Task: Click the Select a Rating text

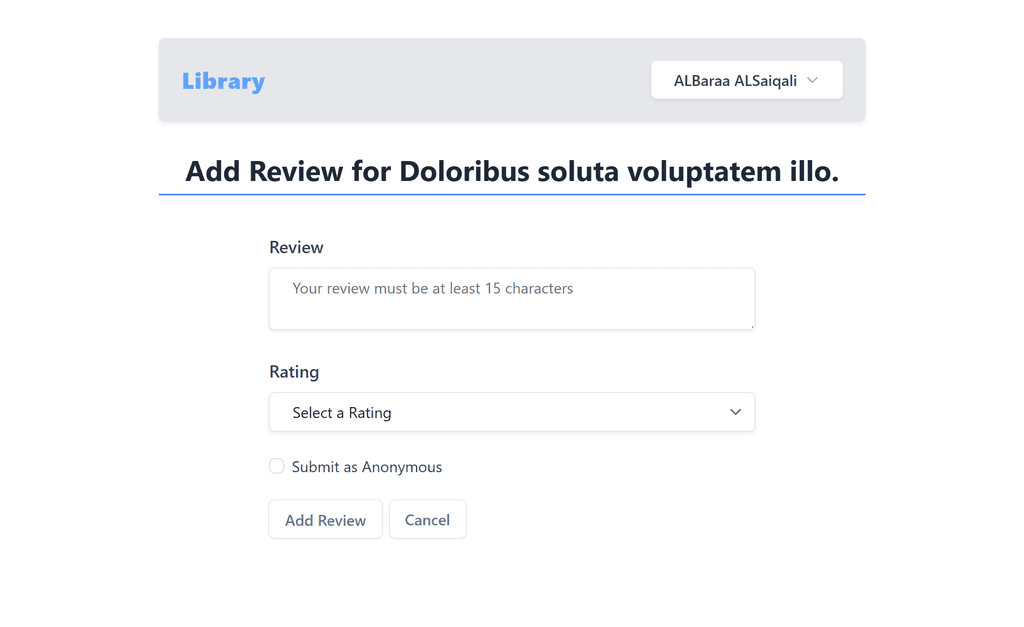Action: [x=341, y=413]
